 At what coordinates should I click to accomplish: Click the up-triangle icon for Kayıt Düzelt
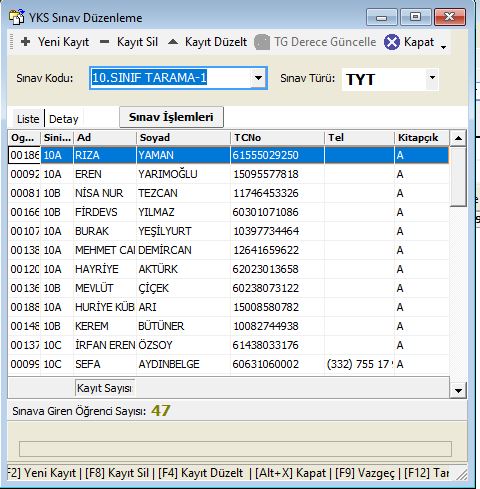coord(173,42)
